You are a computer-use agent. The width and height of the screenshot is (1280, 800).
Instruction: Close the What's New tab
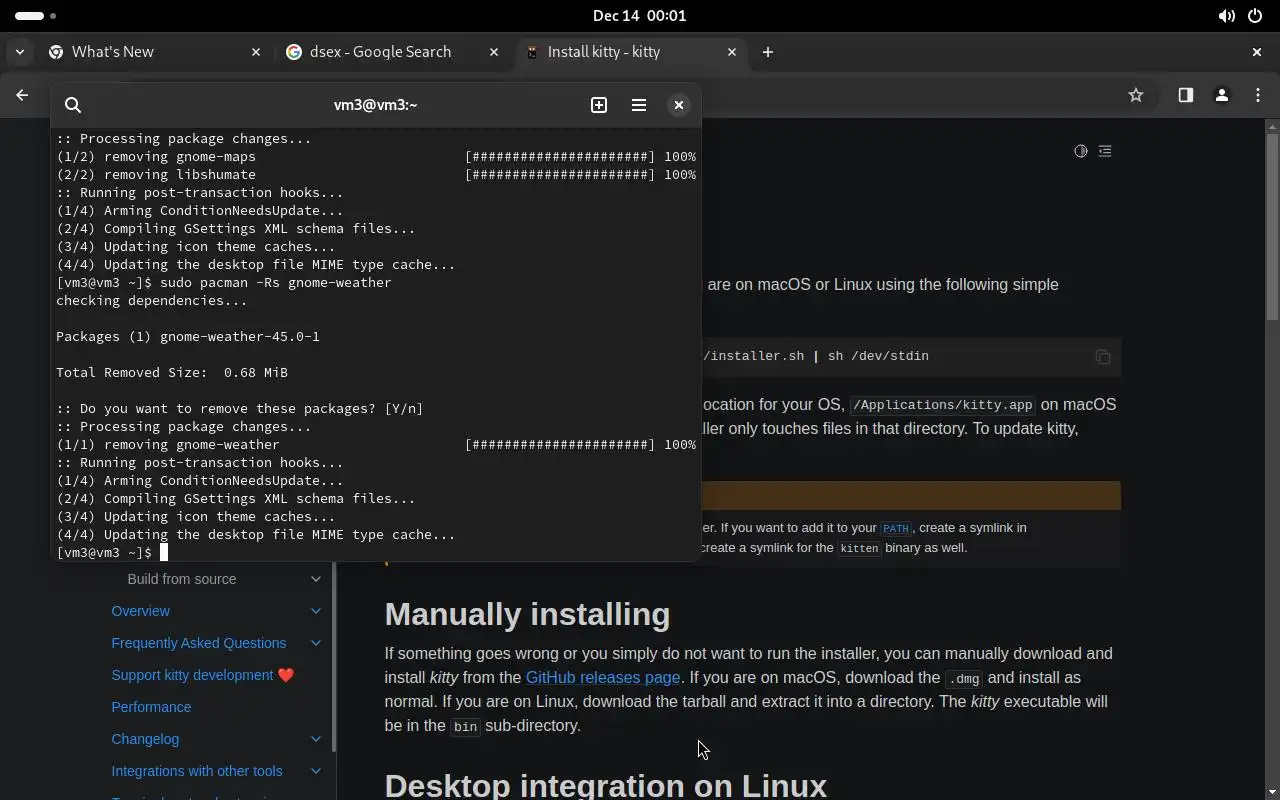point(256,52)
